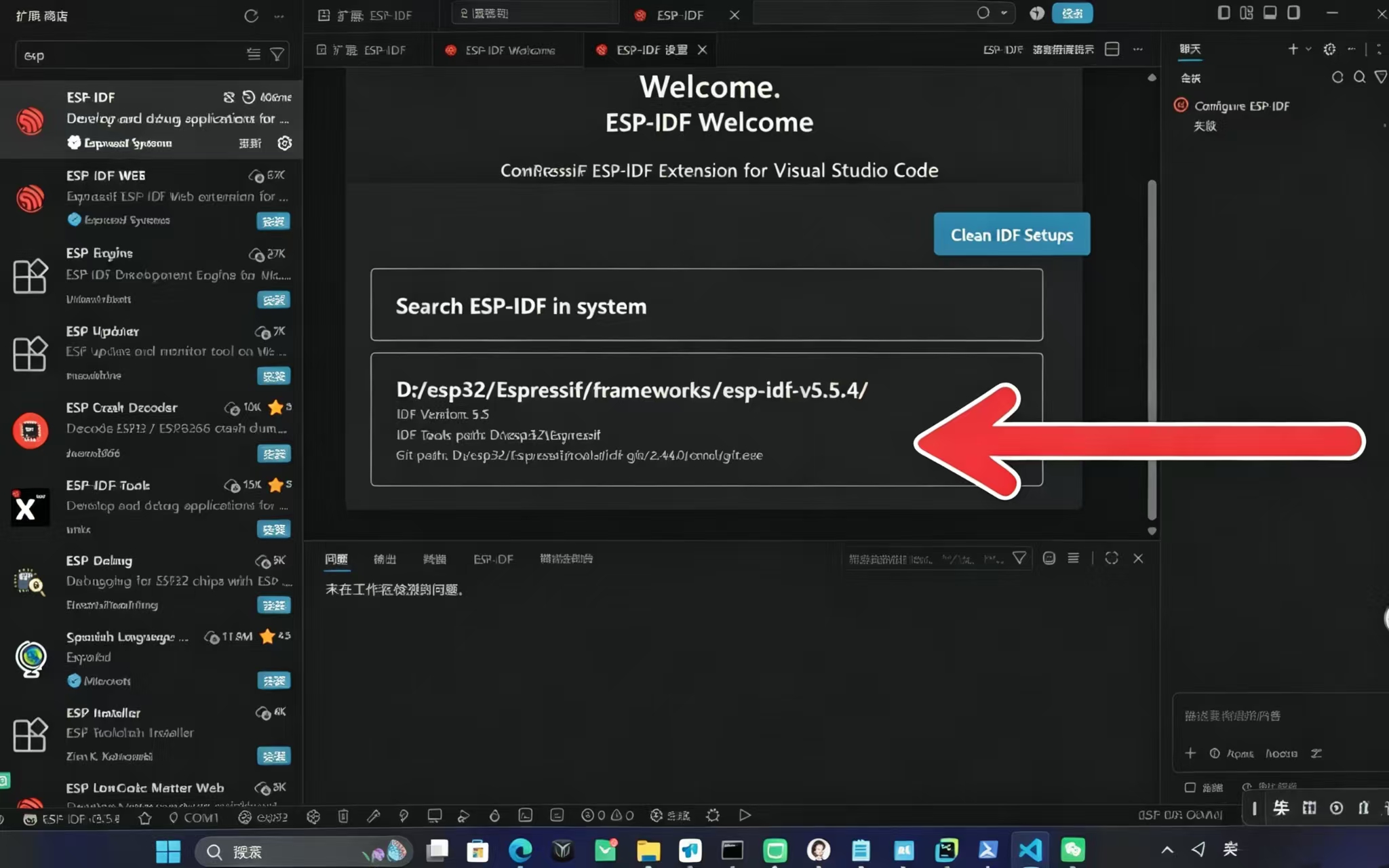Open the ESP-IDF extension manage gear
This screenshot has height=868, width=1389.
pos(284,143)
